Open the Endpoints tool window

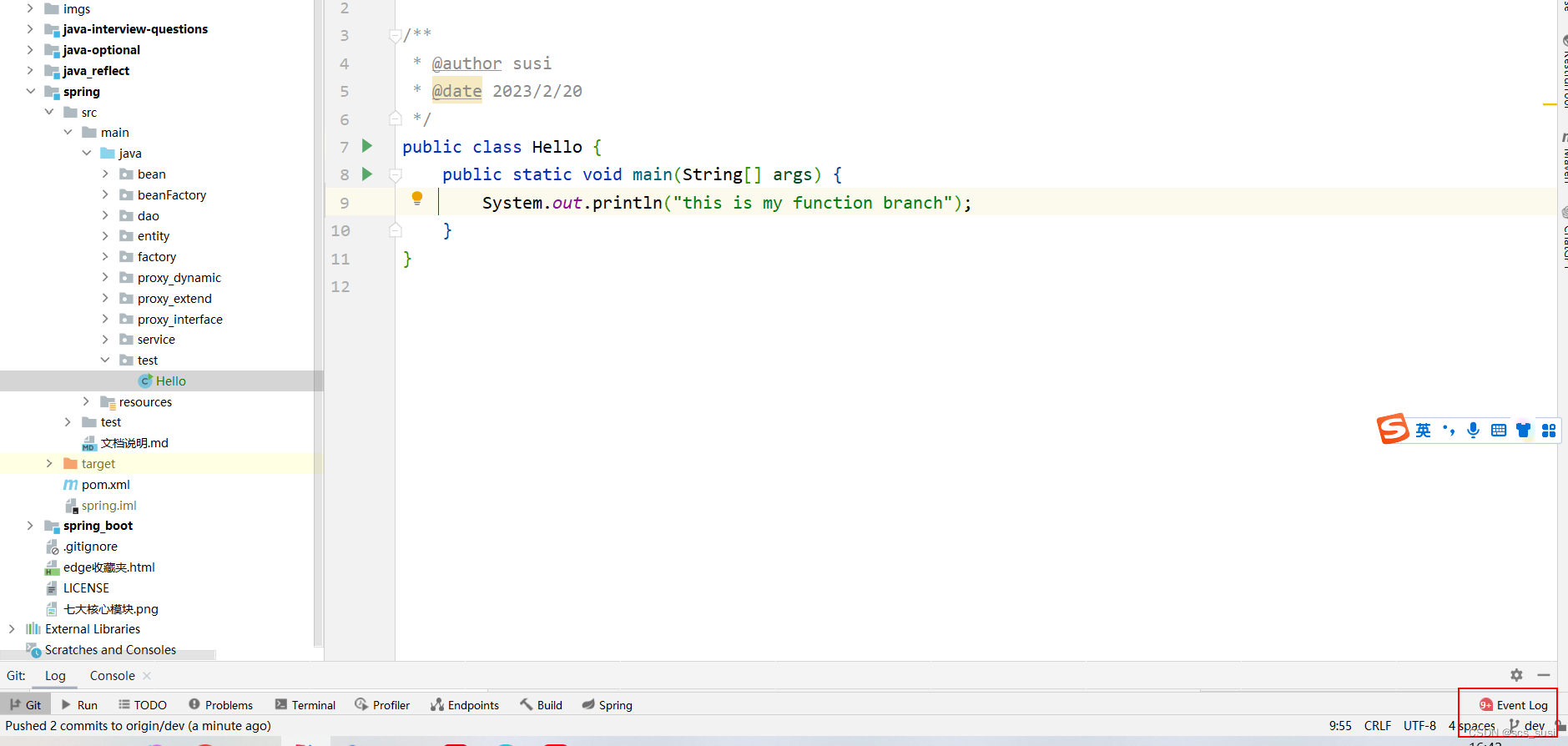(465, 705)
